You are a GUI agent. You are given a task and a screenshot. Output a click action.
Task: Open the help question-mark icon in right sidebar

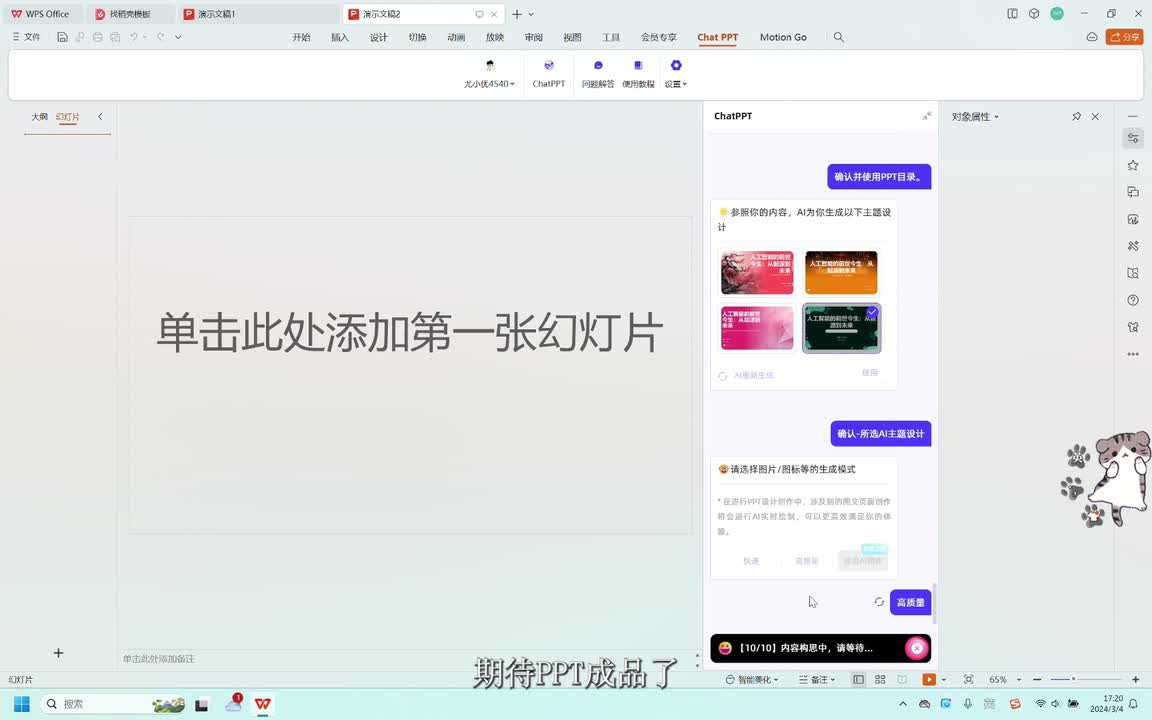(1133, 300)
